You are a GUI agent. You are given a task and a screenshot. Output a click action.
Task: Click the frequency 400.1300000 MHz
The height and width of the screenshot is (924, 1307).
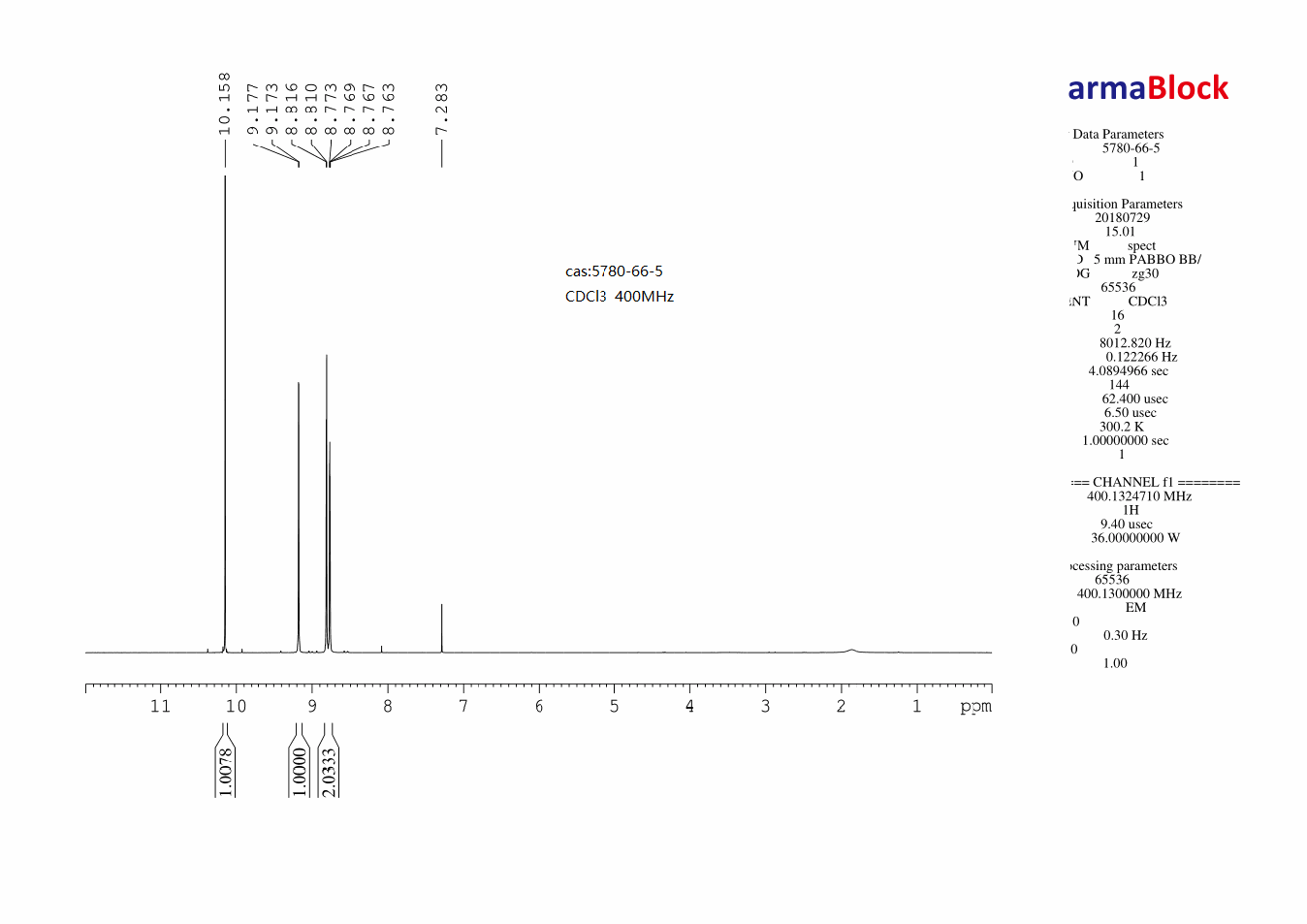1130,594
